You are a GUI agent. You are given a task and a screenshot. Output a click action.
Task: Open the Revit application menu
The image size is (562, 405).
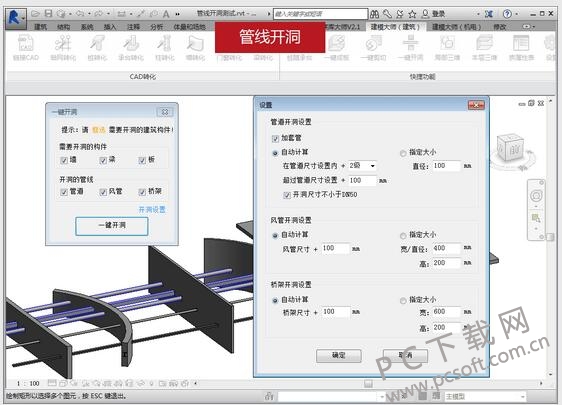[x=16, y=18]
